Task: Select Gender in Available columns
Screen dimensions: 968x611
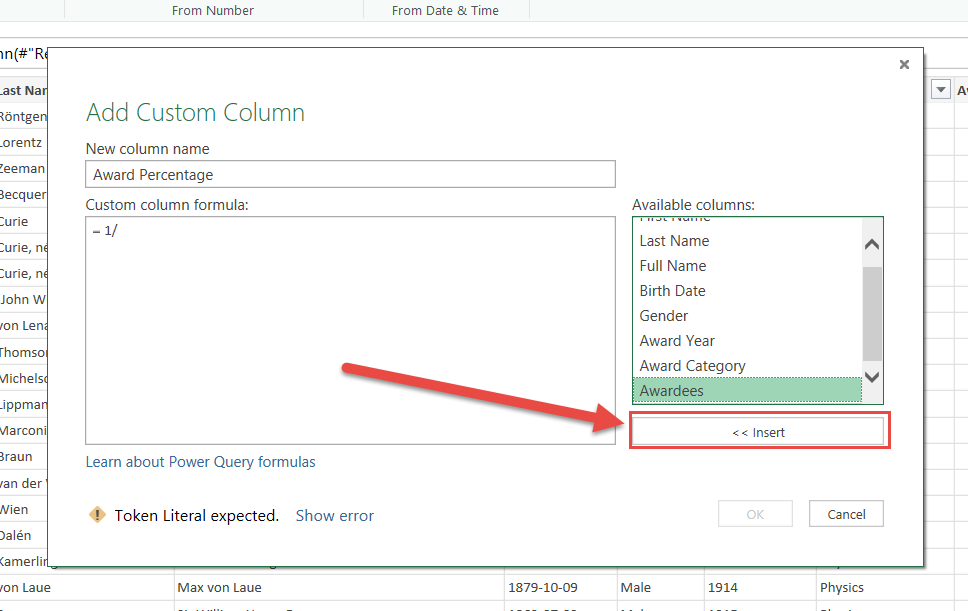Action: [664, 316]
